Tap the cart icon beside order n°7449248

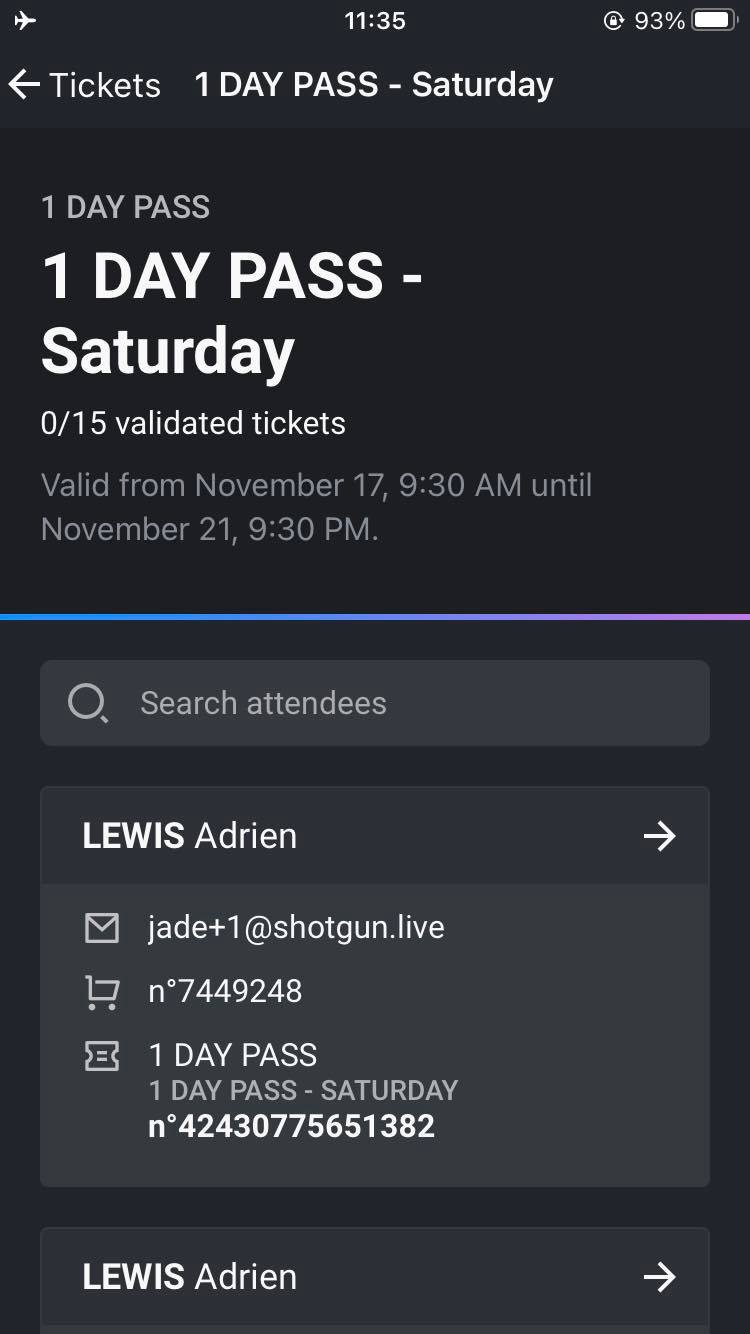(102, 991)
